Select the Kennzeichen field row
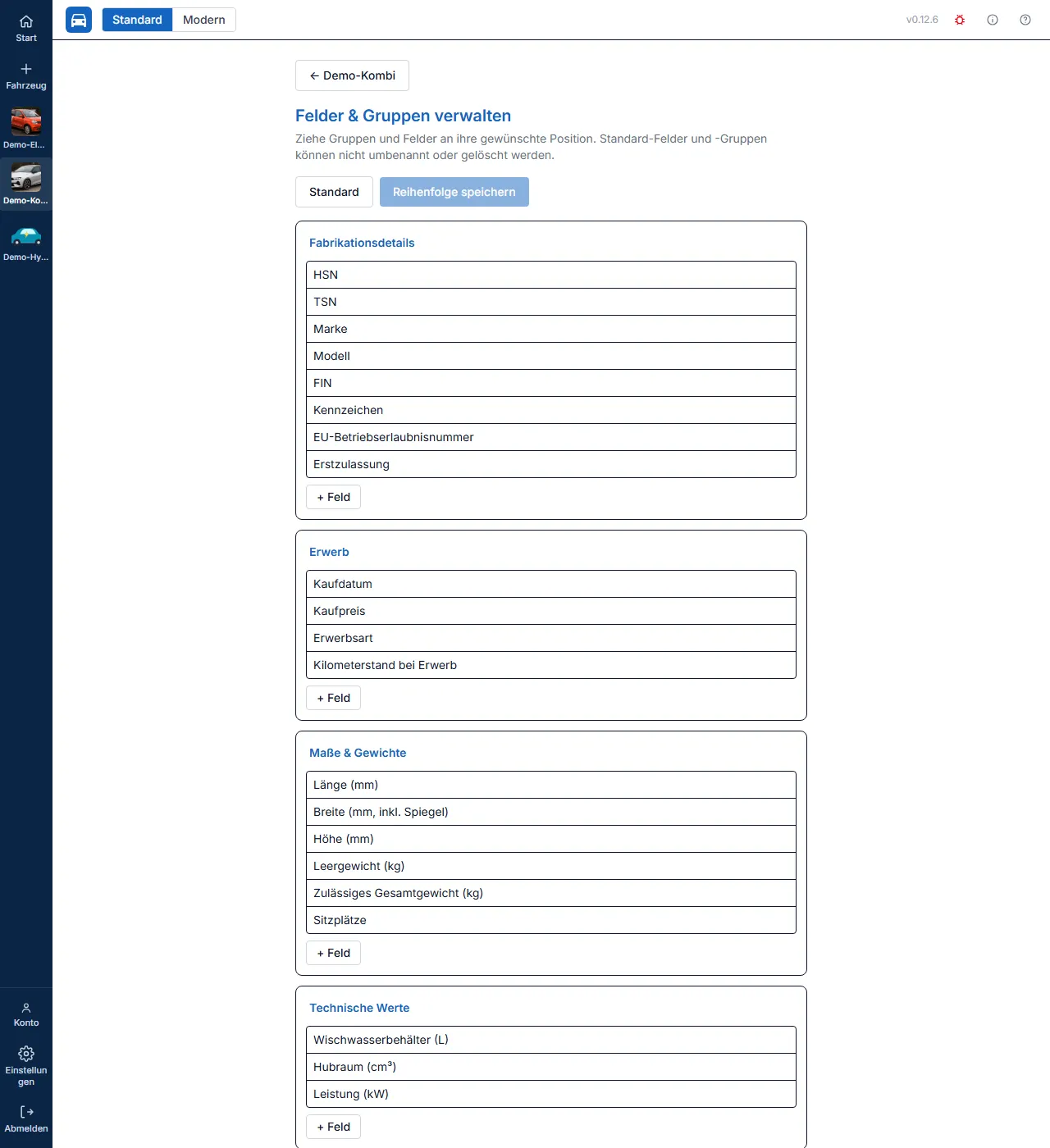This screenshot has height=1148, width=1050. 551,410
